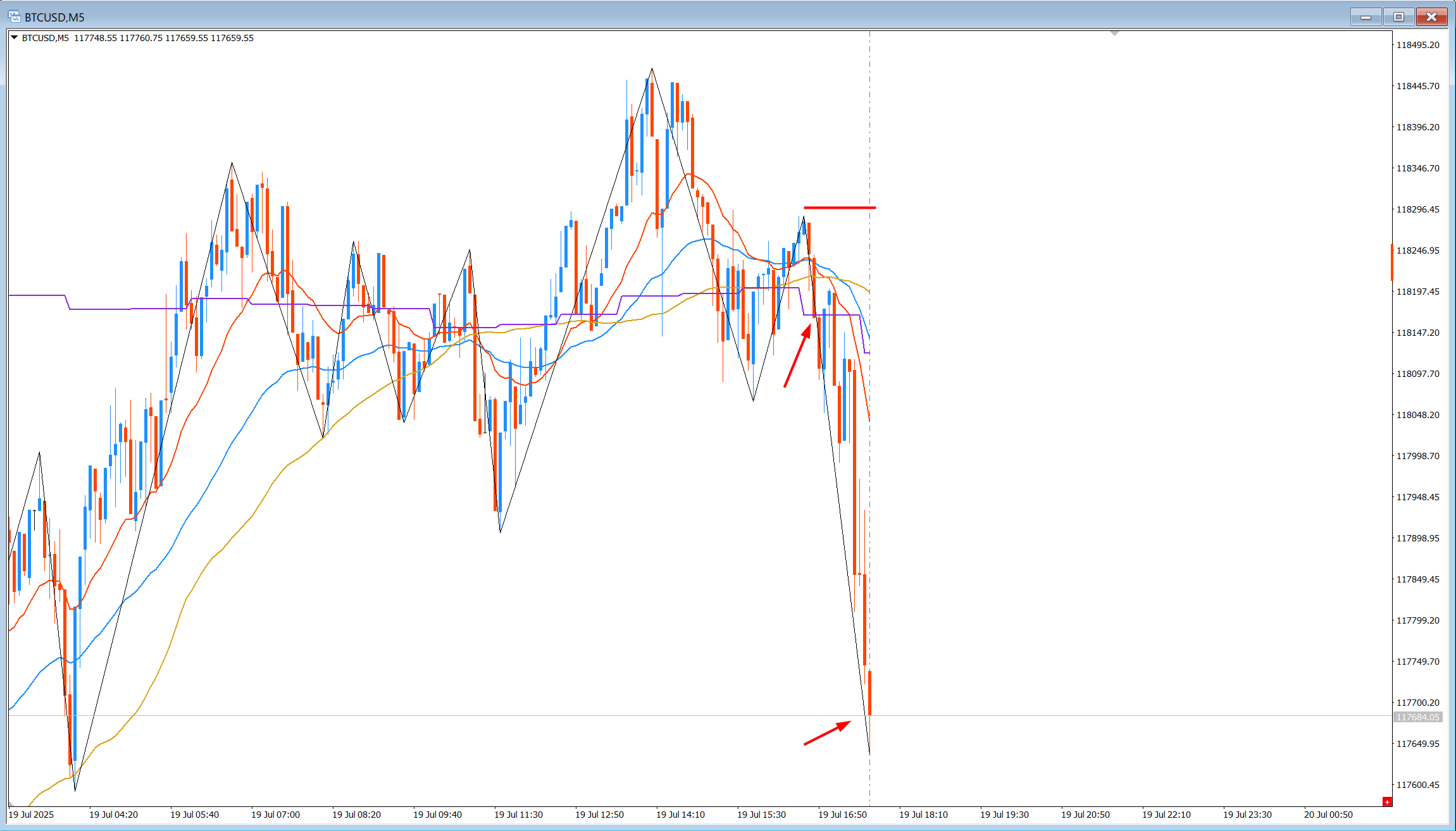The width and height of the screenshot is (1456, 831).
Task: Click the time axis label 19 Jul 08:20
Action: (x=356, y=815)
